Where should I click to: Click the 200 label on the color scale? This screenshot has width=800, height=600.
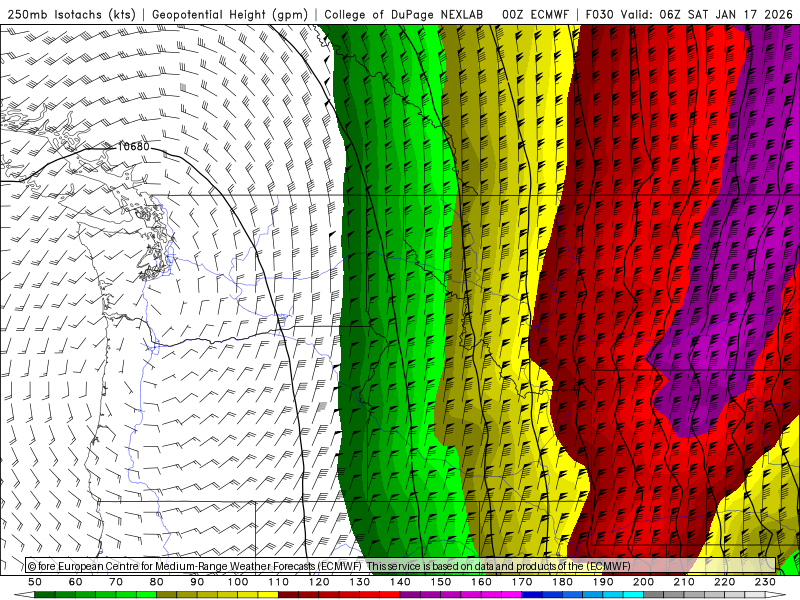click(644, 582)
